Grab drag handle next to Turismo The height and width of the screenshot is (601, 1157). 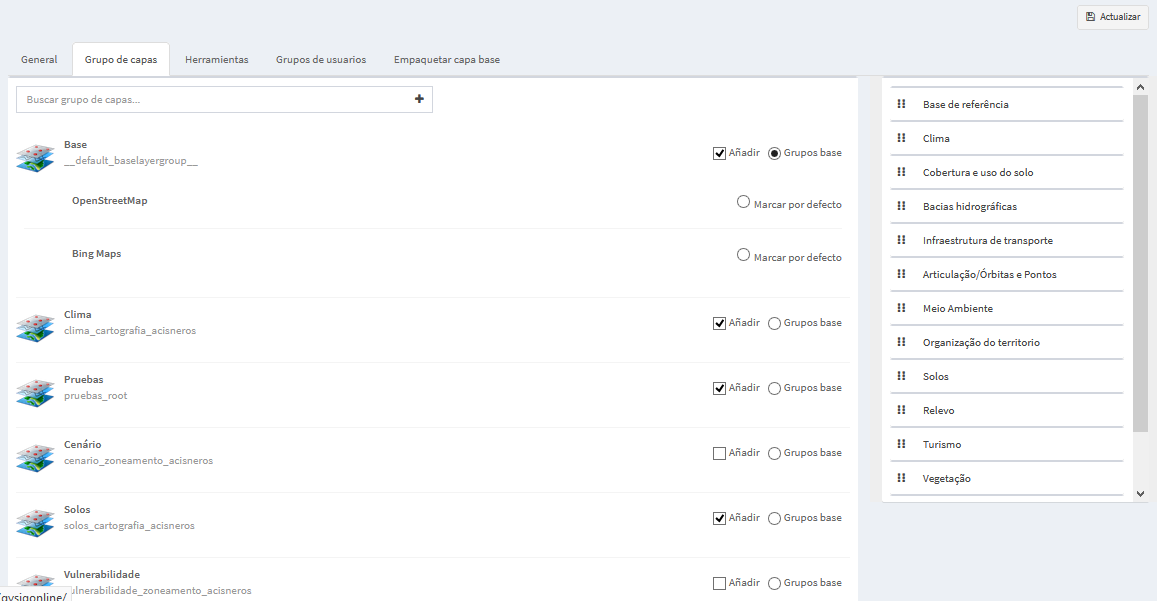pos(901,444)
